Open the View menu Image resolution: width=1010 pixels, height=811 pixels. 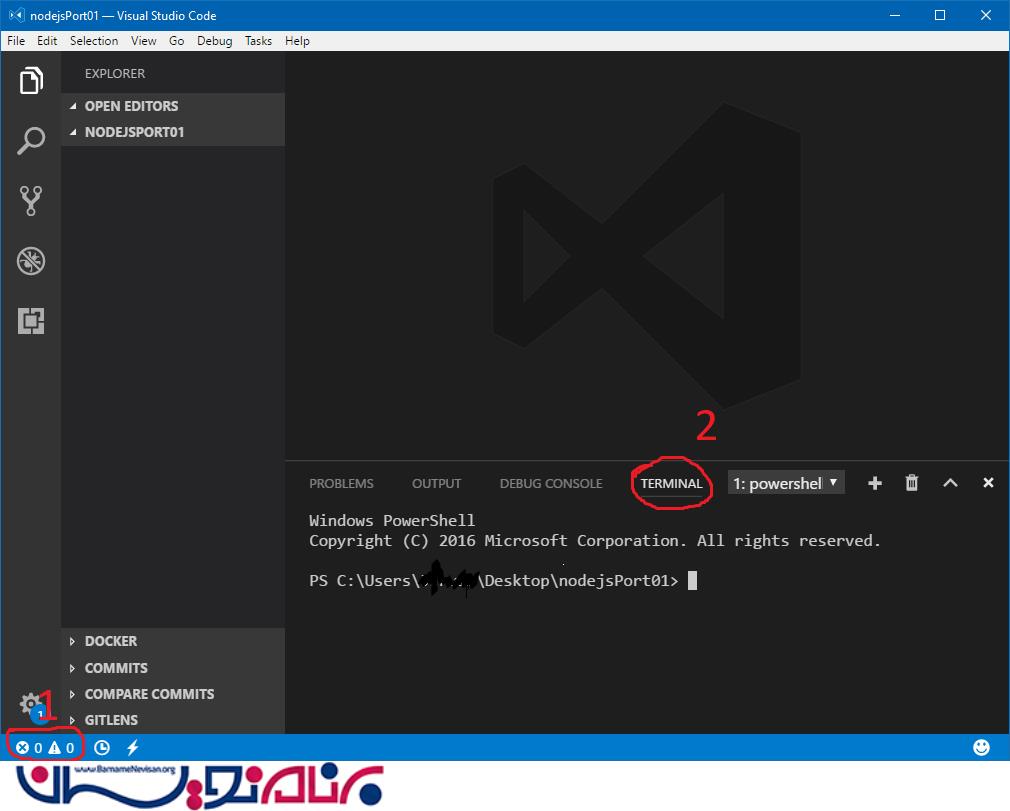click(x=144, y=41)
